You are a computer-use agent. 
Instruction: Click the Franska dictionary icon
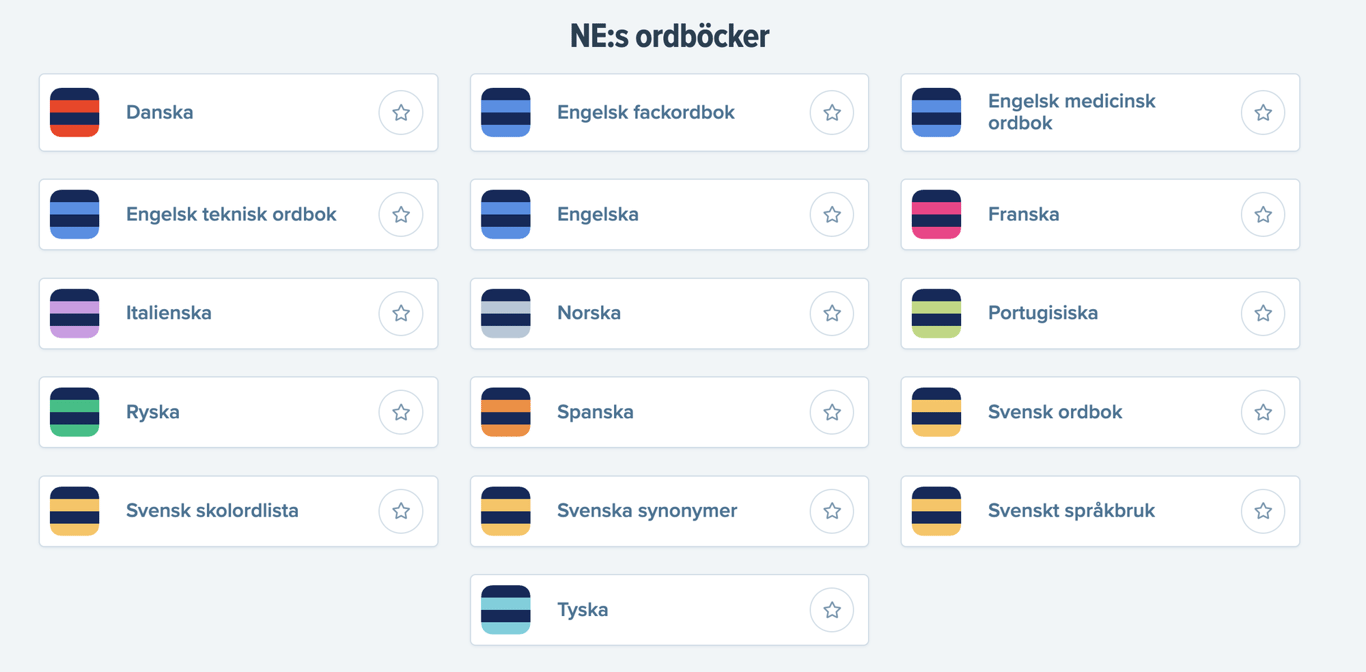coord(936,213)
